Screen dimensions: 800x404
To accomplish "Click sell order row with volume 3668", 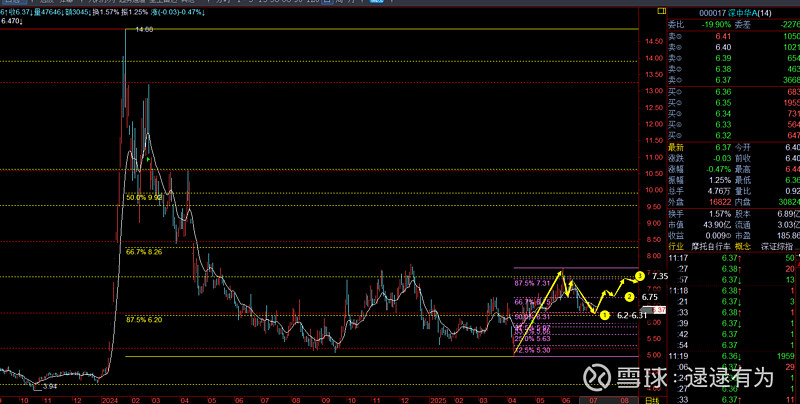I will coord(734,80).
